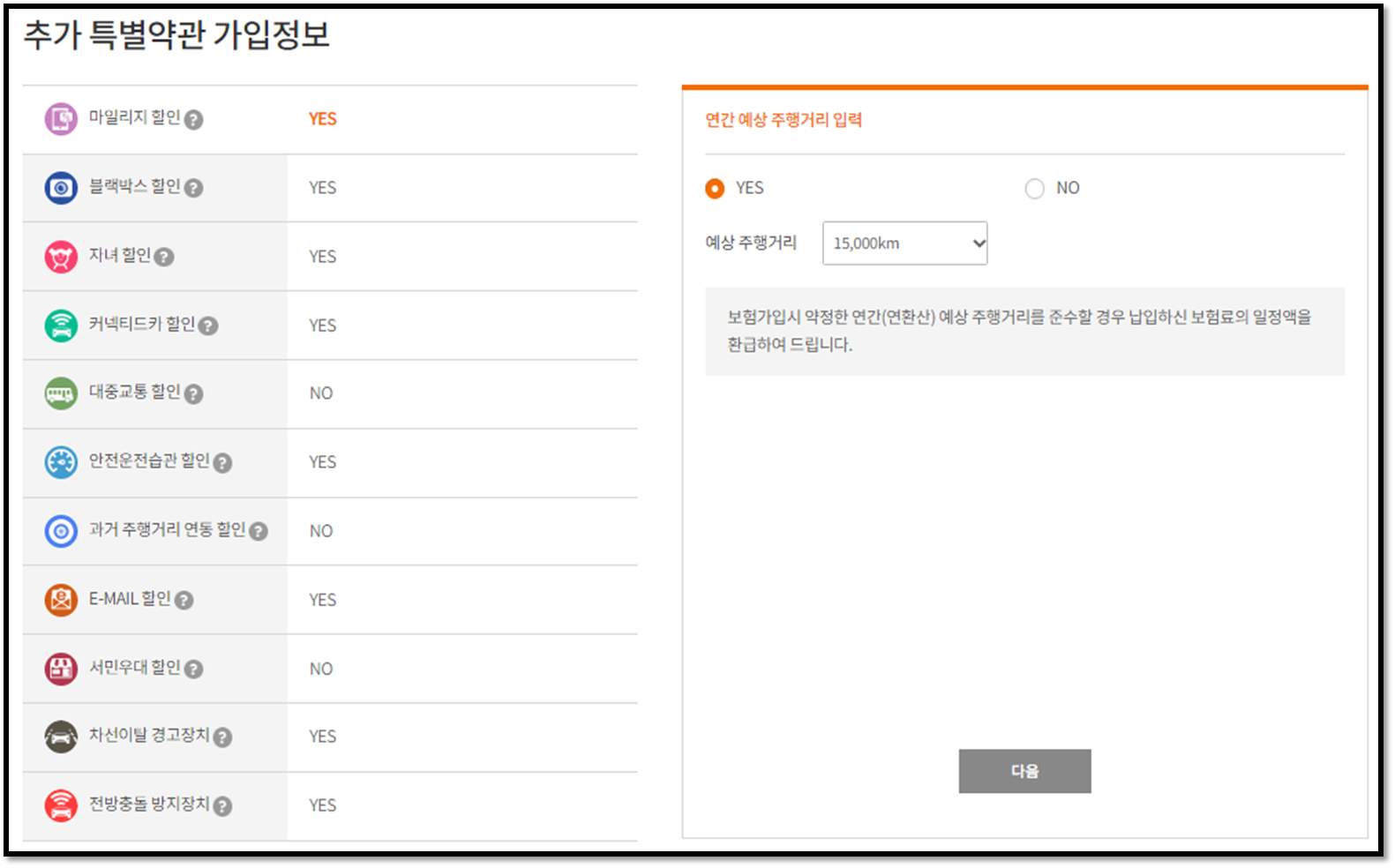1395x868 pixels.
Task: Click the 차선이탈 경고장치 car icon
Action: [x=61, y=737]
